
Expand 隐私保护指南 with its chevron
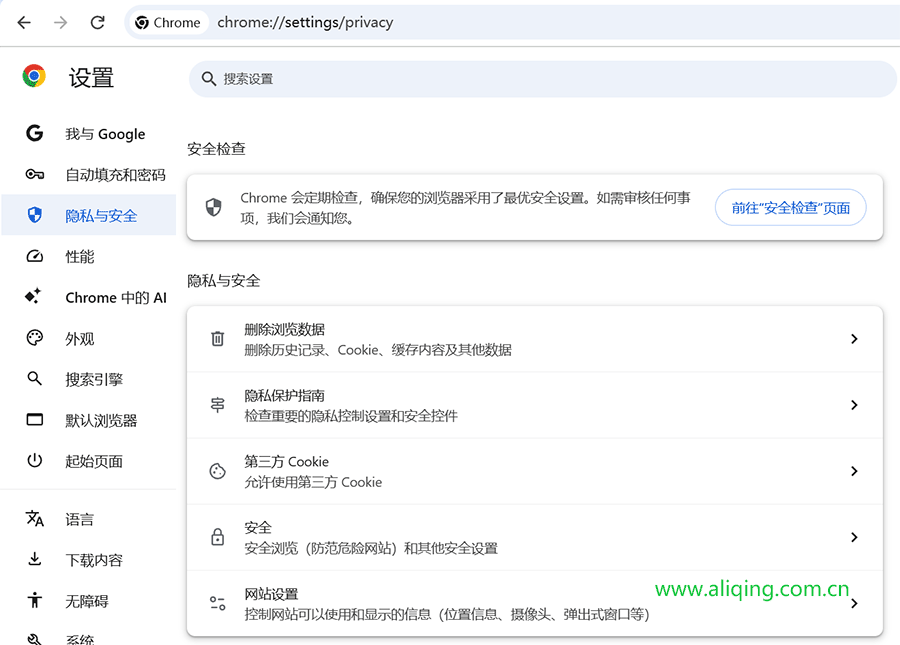[x=854, y=405]
